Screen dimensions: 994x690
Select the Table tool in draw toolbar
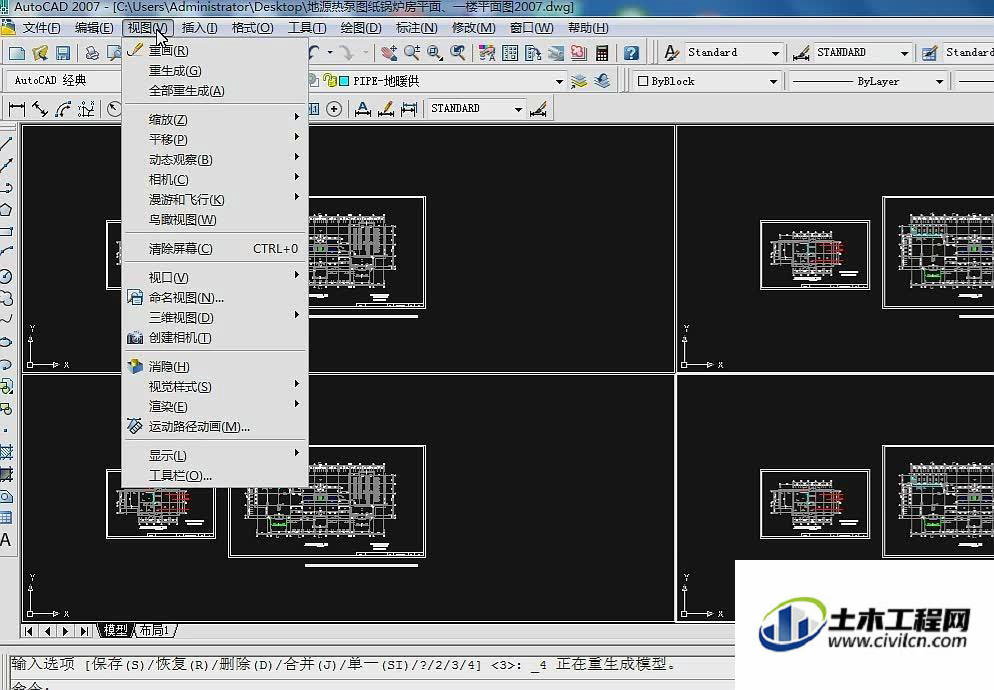click(6, 518)
